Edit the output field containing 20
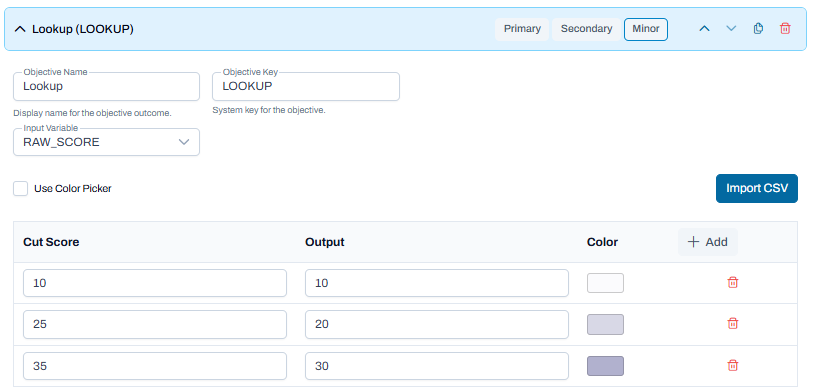 pyautogui.click(x=437, y=324)
